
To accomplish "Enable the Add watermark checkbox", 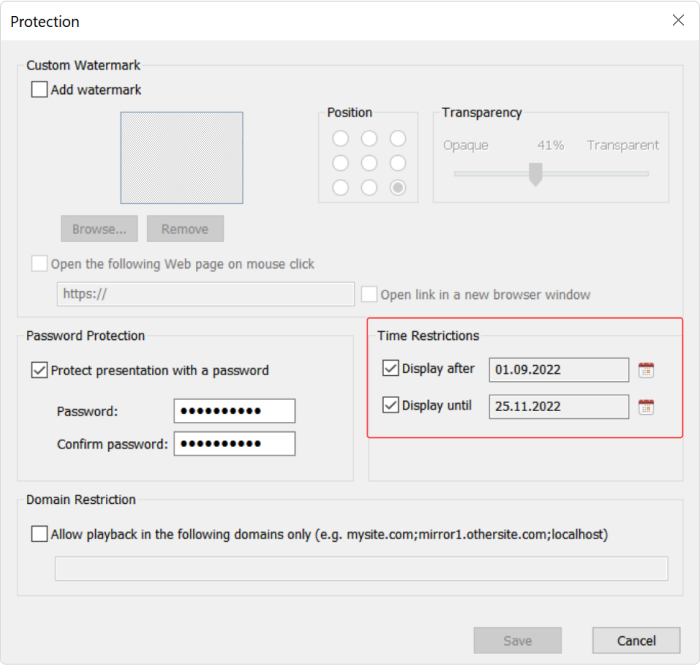I will click(39, 89).
